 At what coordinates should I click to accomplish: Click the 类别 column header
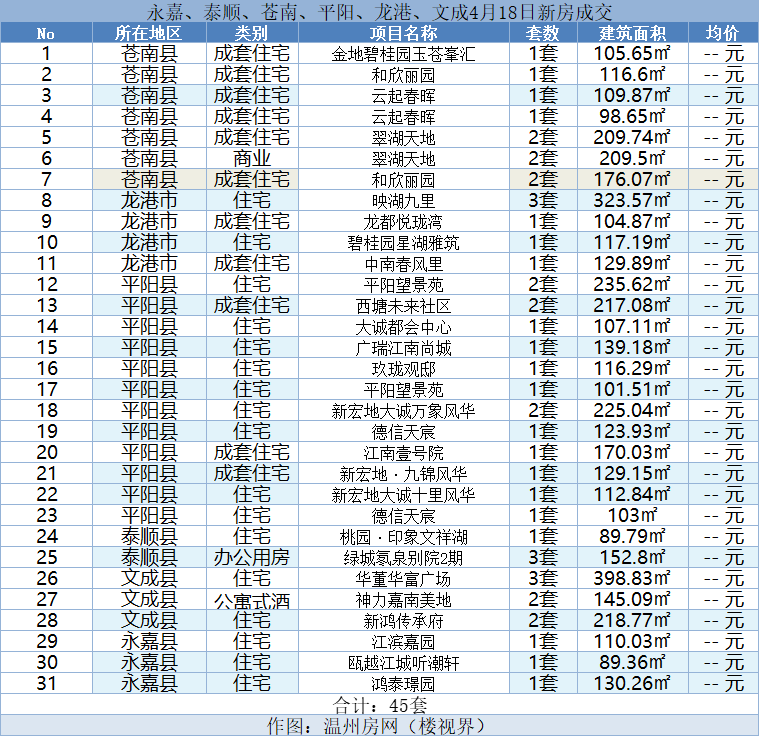(x=252, y=33)
